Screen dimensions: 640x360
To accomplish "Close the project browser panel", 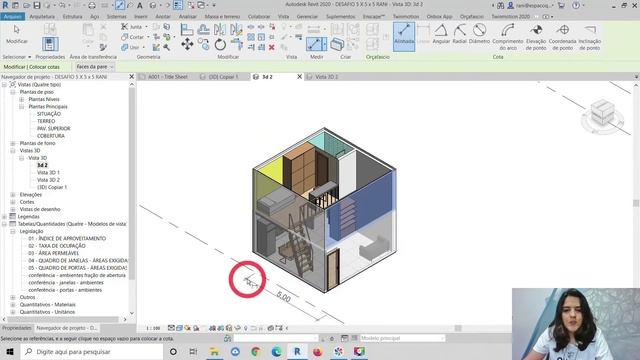I will pyautogui.click(x=131, y=76).
